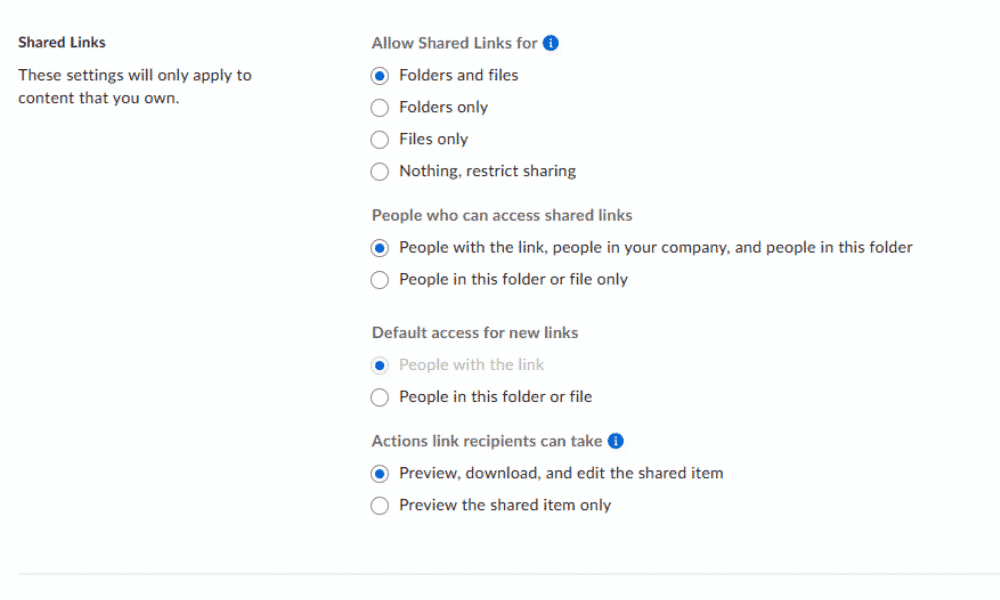Click the 'content that you own' description text

pos(99,98)
